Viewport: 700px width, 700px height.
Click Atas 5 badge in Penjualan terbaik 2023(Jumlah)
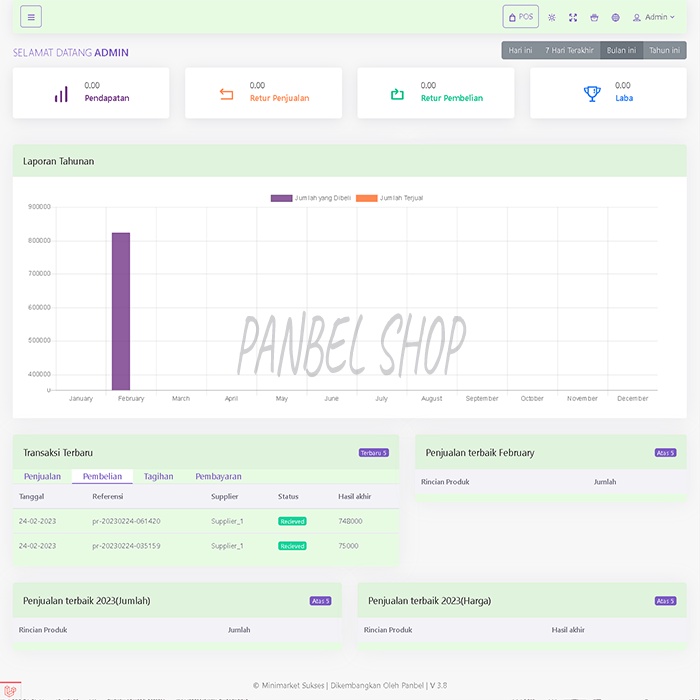[x=321, y=601]
